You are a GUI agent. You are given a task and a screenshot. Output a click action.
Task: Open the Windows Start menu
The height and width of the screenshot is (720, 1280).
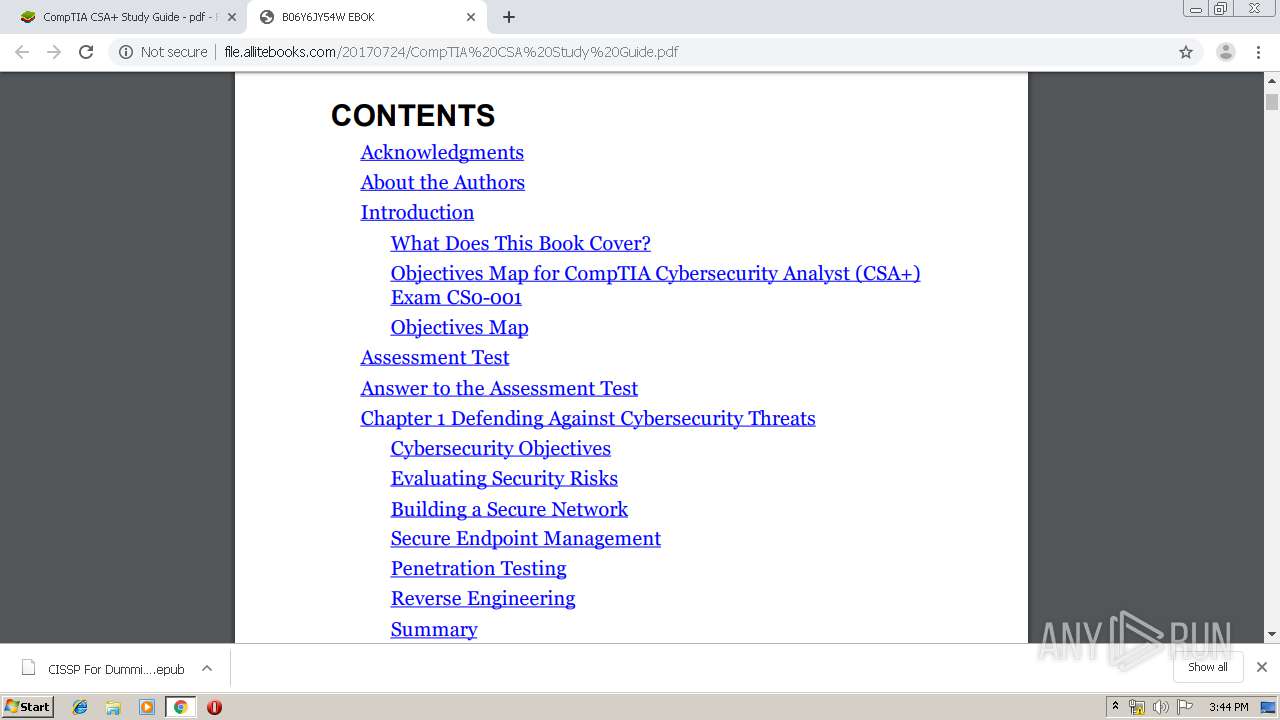coord(27,707)
